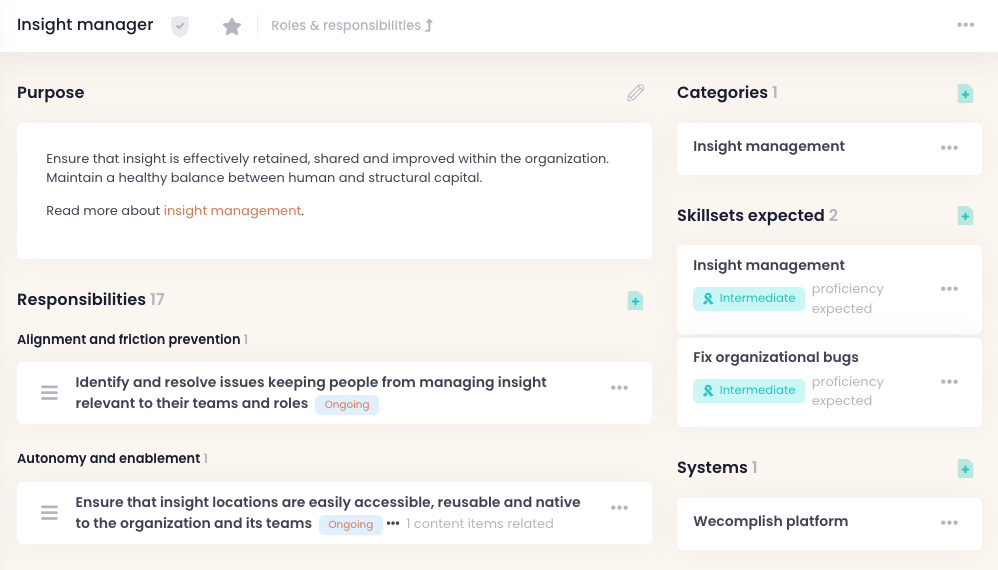Grab drag handle of Identify and resolve issues

click(49, 393)
